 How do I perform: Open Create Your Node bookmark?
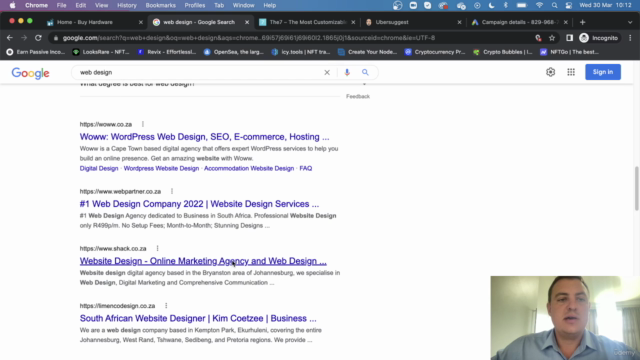(x=368, y=52)
